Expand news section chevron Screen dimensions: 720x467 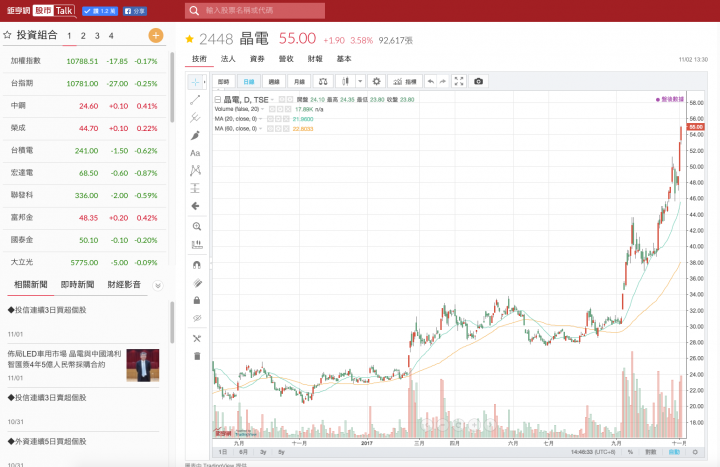click(x=158, y=286)
